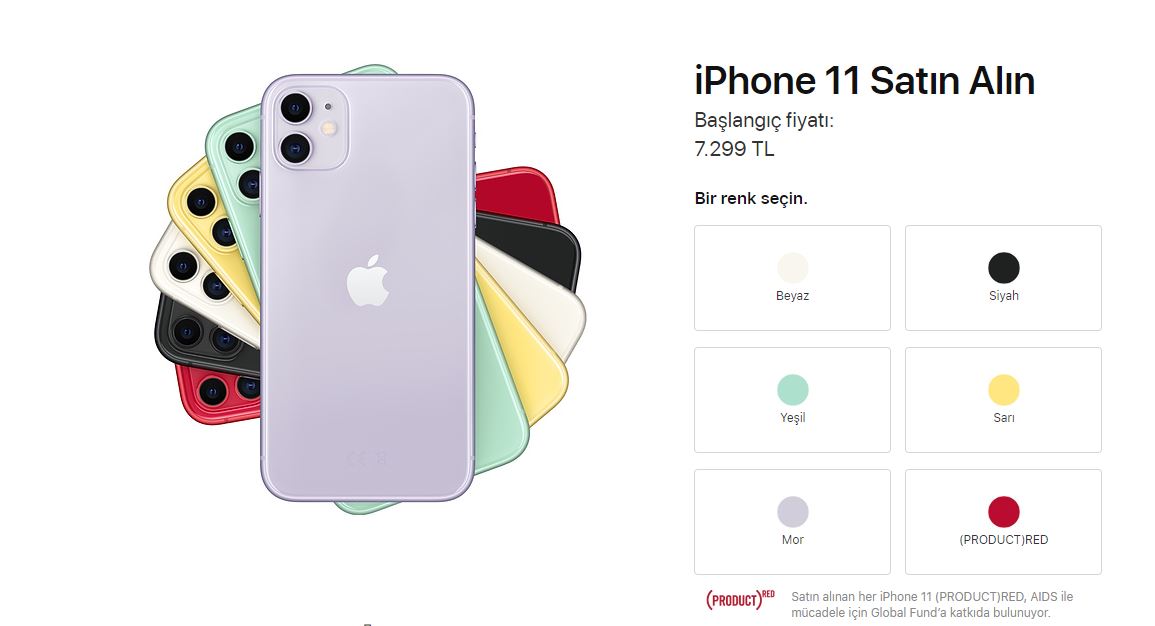
Task: Pick the Yeşil color option
Action: pos(792,400)
